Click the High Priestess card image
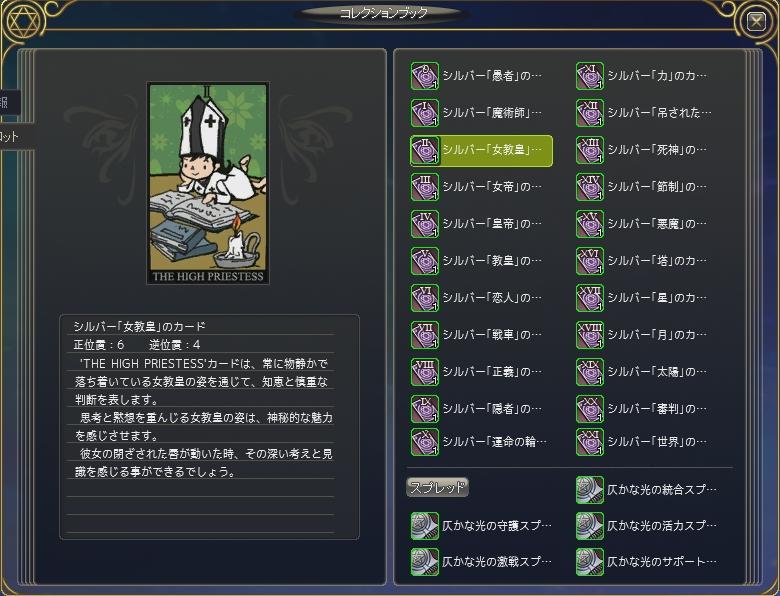The width and height of the screenshot is (780, 596). pyautogui.click(x=208, y=183)
